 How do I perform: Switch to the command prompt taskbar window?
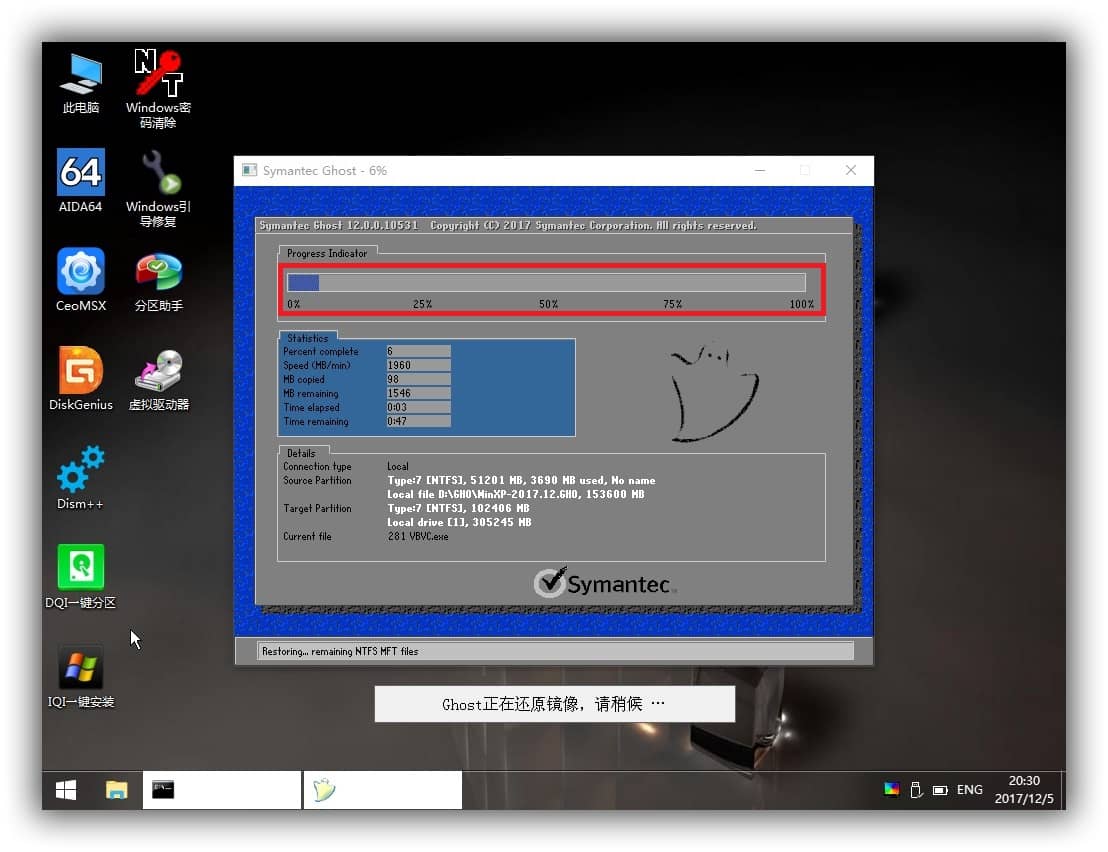221,790
